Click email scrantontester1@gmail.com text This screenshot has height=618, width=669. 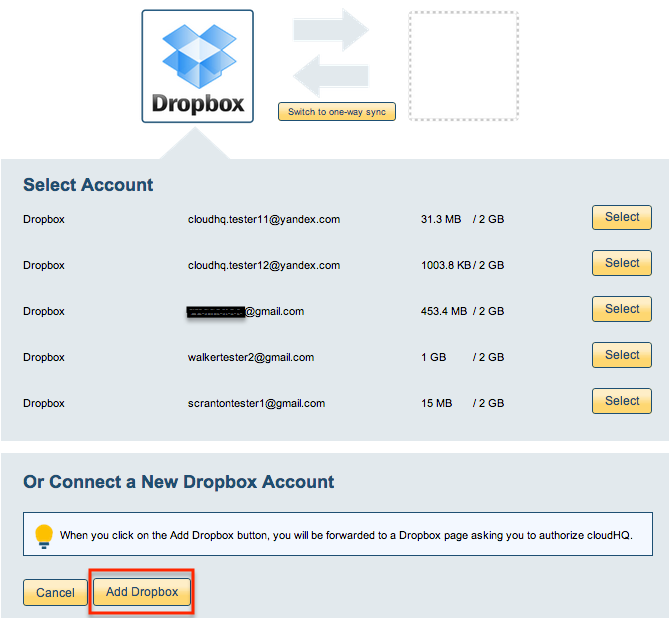(256, 403)
